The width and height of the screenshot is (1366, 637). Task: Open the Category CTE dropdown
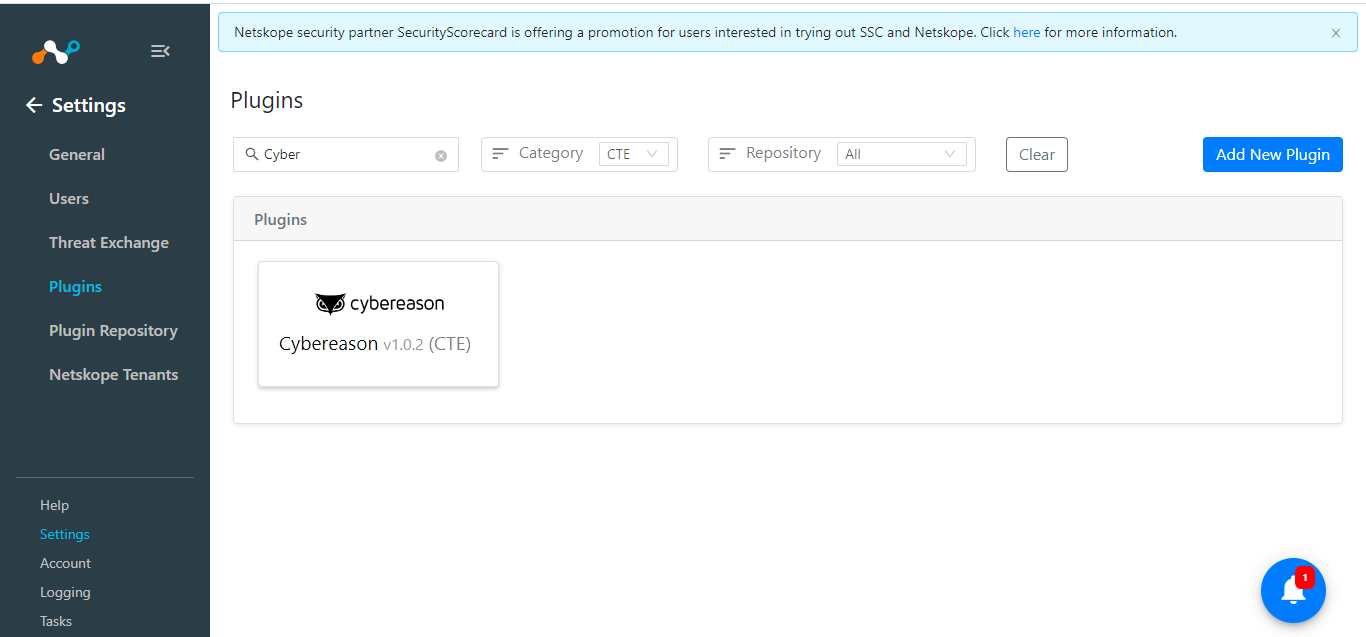tap(633, 154)
